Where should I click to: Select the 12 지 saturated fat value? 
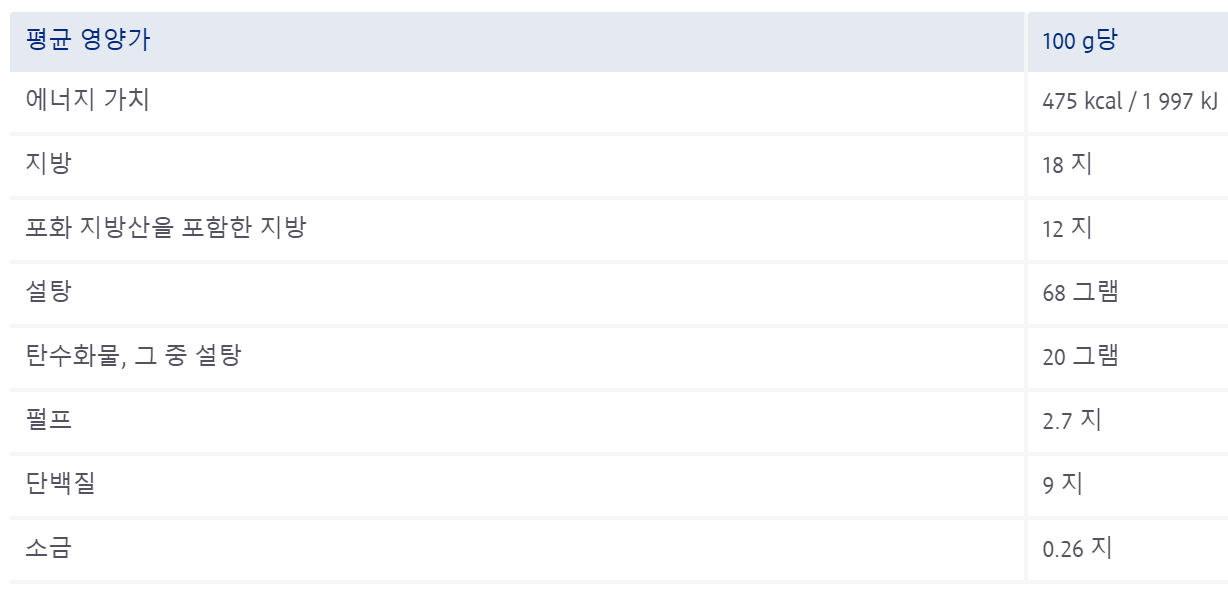pos(1067,229)
